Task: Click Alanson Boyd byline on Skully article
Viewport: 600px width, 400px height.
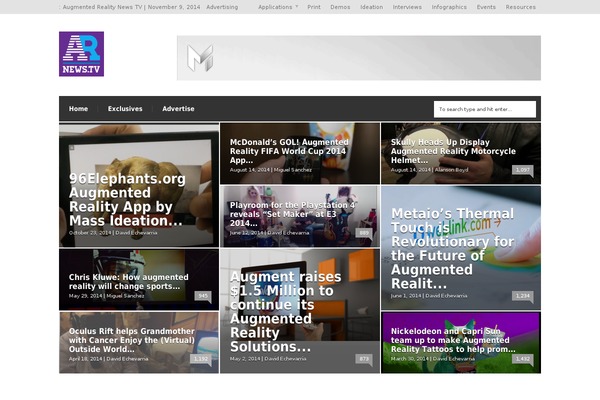Action: pyautogui.click(x=451, y=170)
